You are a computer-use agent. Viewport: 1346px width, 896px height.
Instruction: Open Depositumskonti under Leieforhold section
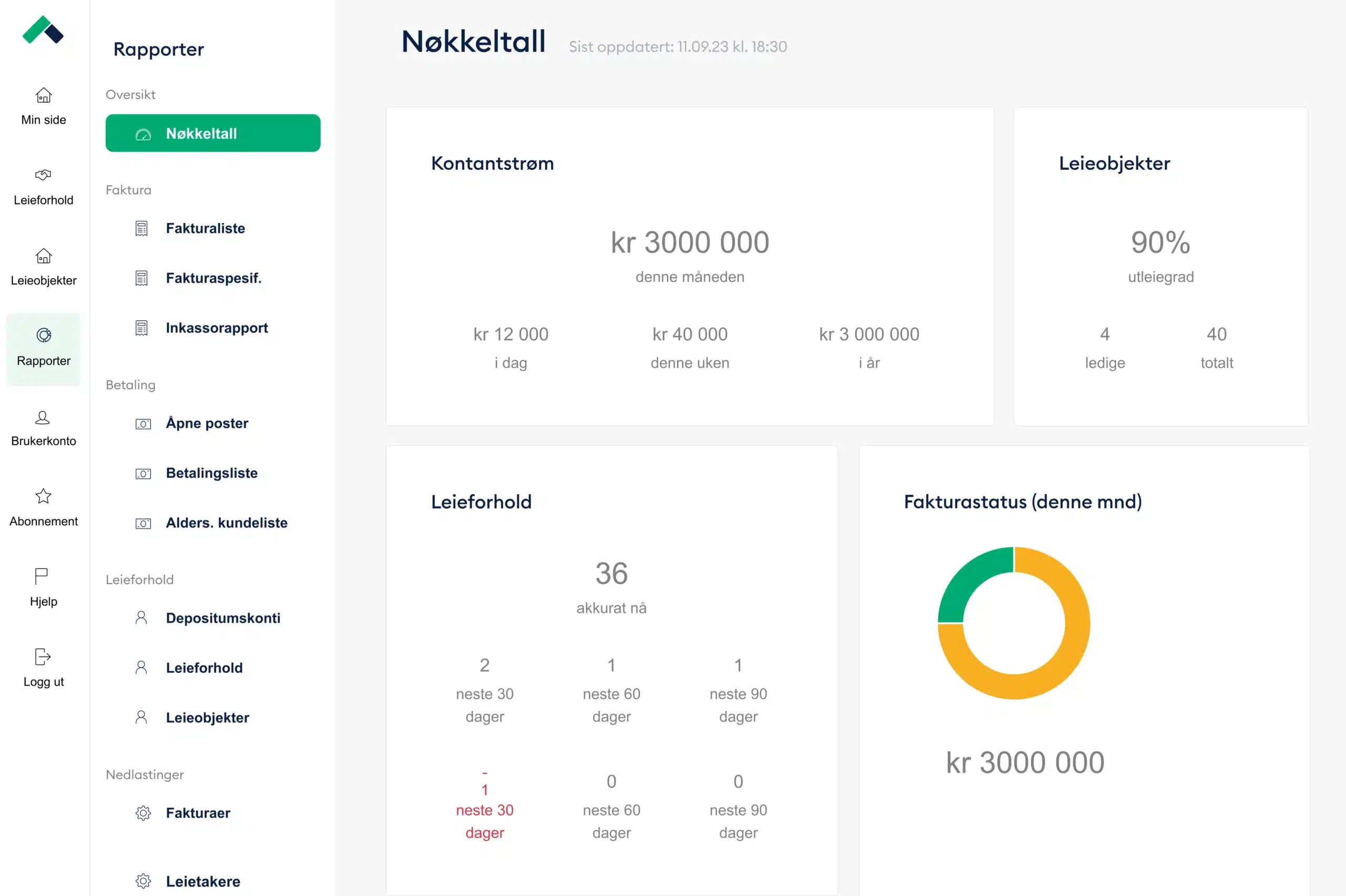coord(223,618)
